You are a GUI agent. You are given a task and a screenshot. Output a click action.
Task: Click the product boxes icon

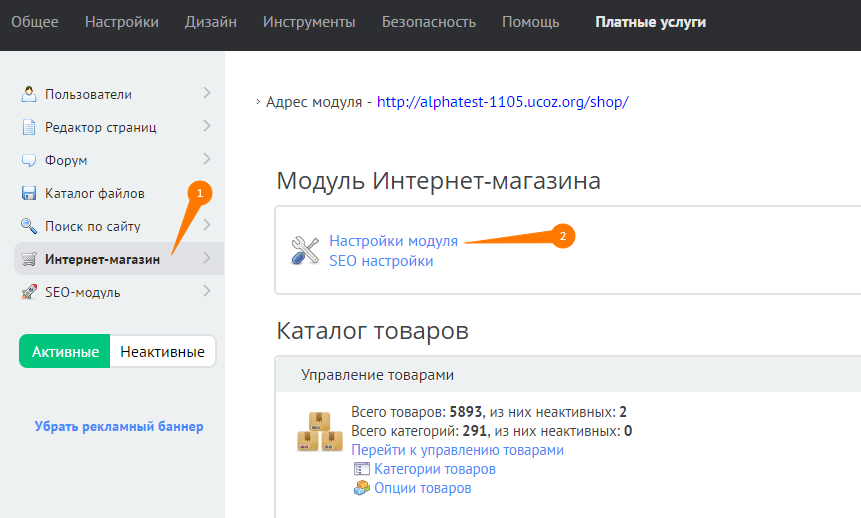[x=319, y=431]
